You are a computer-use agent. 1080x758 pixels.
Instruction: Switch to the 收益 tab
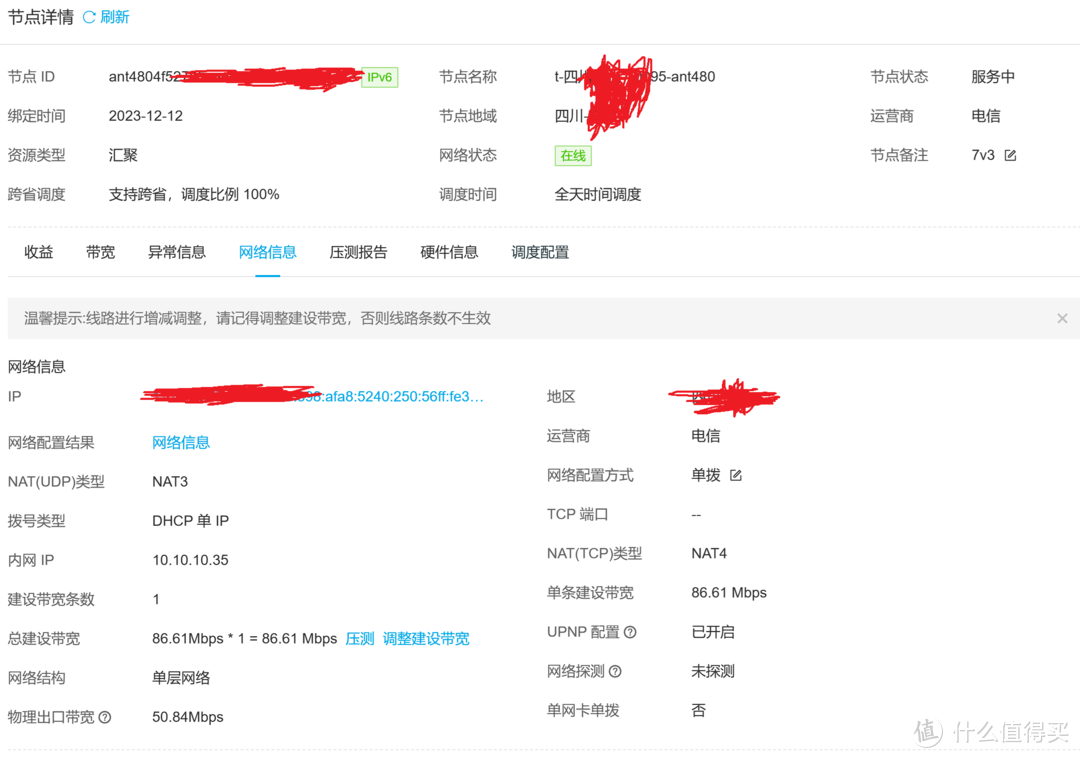(x=38, y=252)
